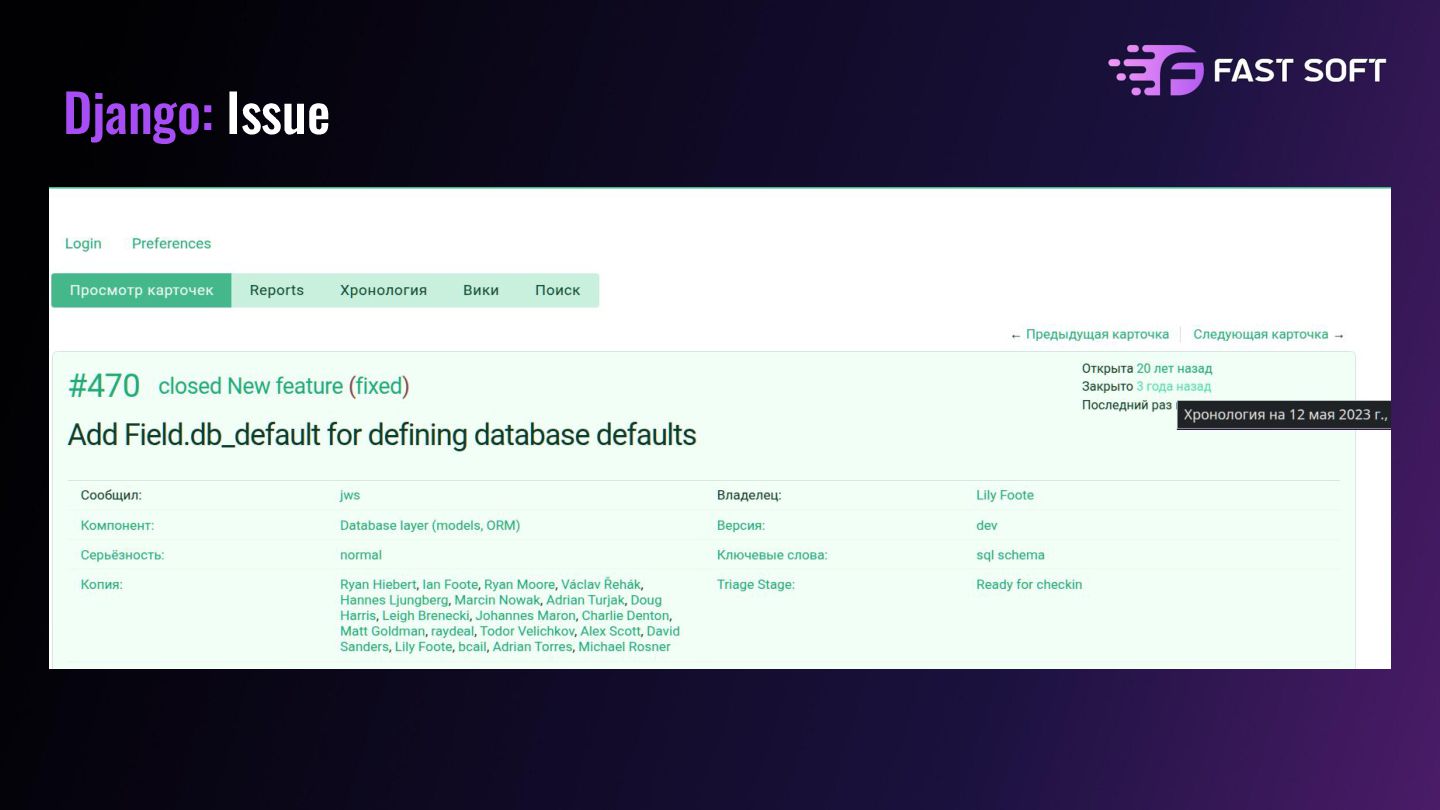Open reporter jws link
The width and height of the screenshot is (1440, 810).
click(x=350, y=495)
